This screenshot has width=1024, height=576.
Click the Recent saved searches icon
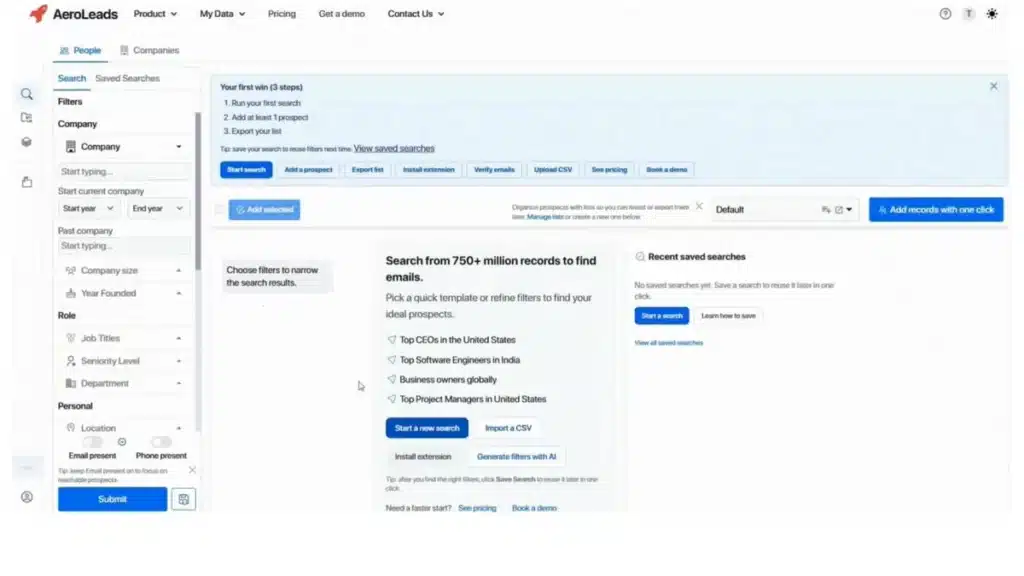click(x=640, y=257)
